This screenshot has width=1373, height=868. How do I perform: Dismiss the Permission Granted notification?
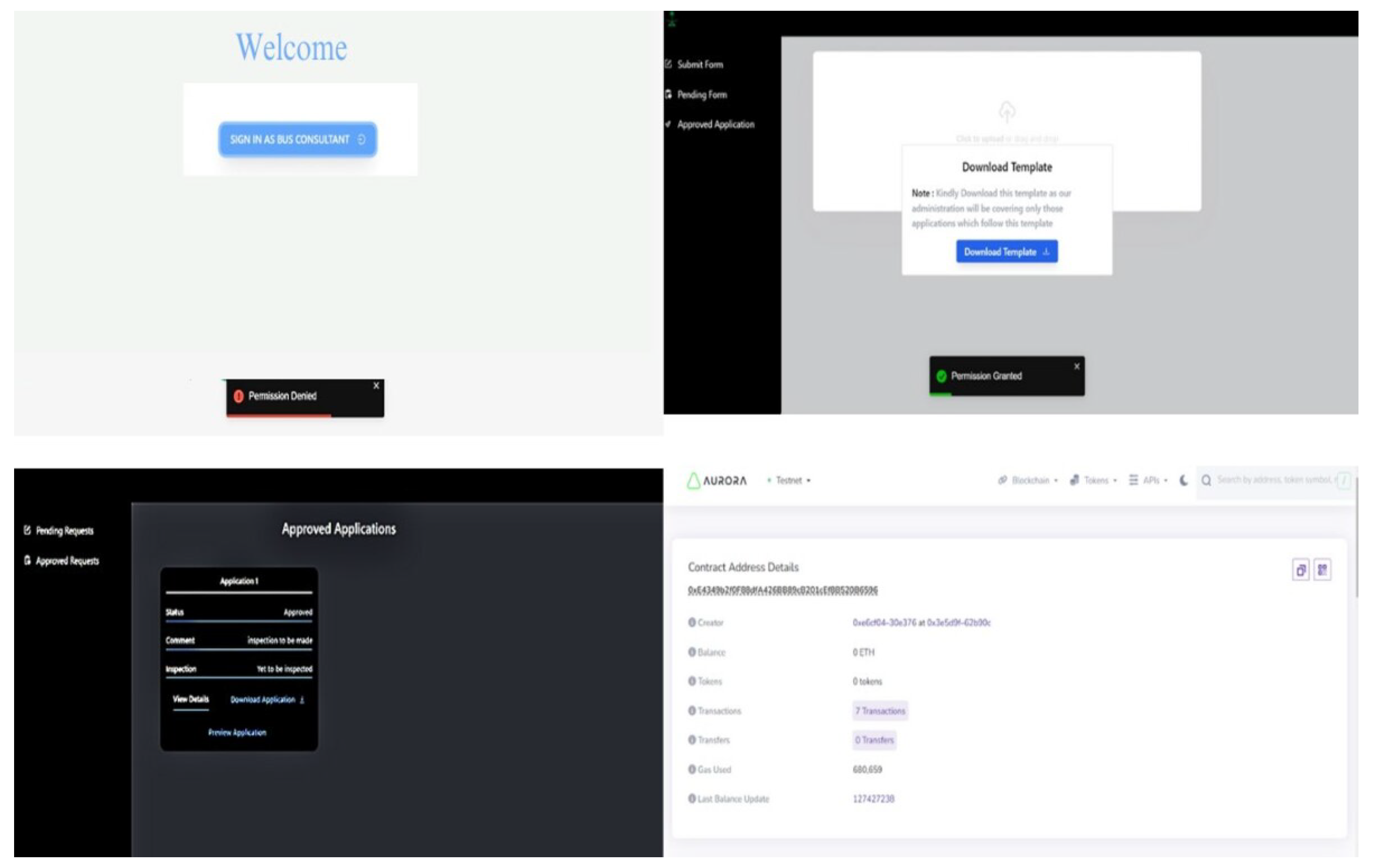1077,366
